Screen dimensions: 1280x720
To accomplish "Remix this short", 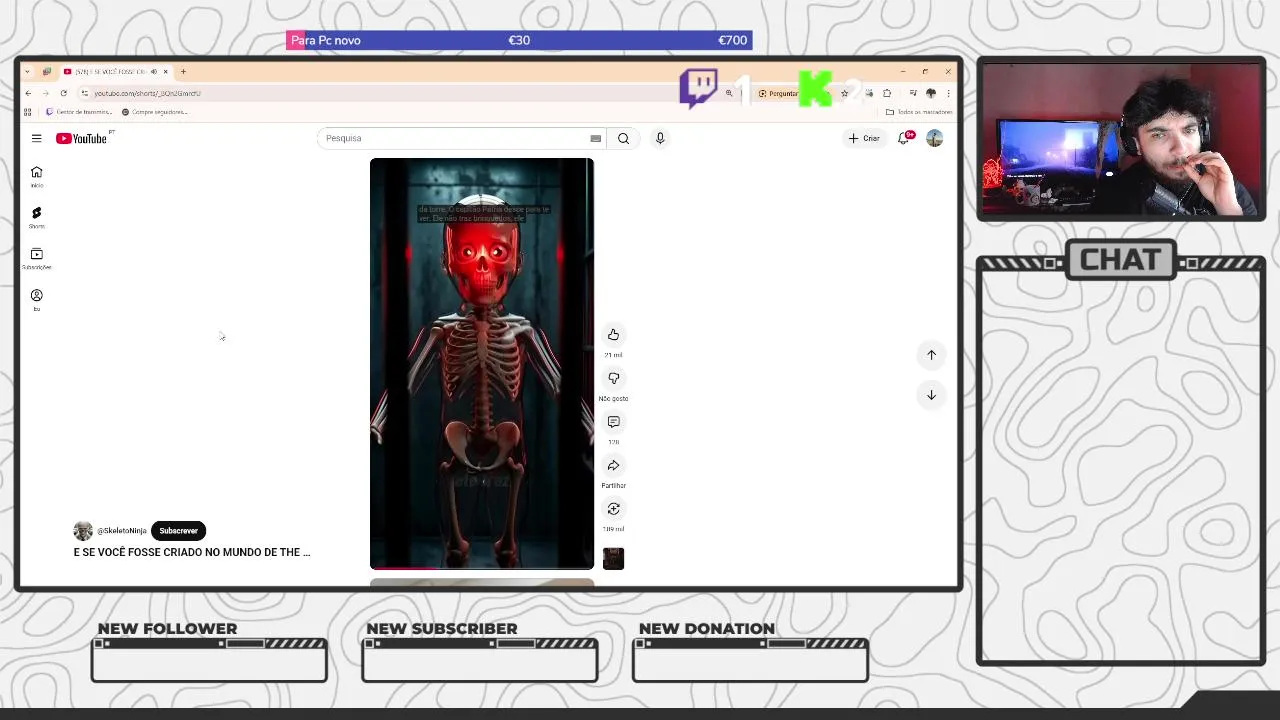I will pyautogui.click(x=613, y=509).
